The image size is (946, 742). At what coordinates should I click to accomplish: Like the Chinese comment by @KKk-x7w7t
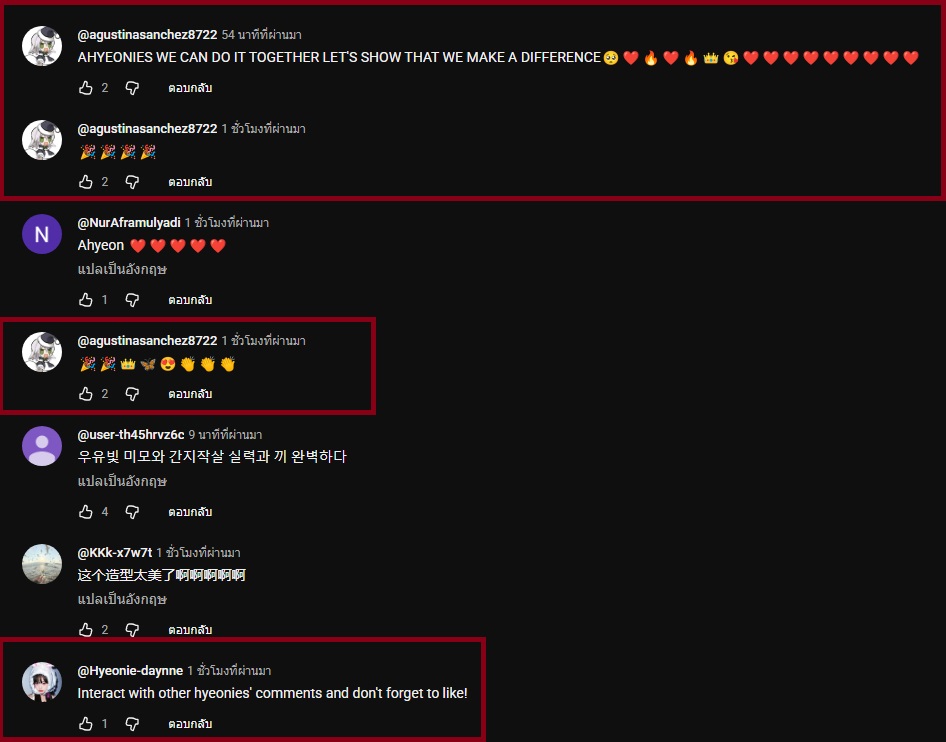tap(86, 630)
